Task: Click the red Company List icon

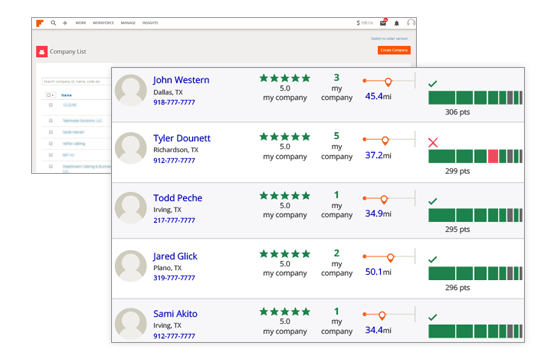Action: coord(42,52)
